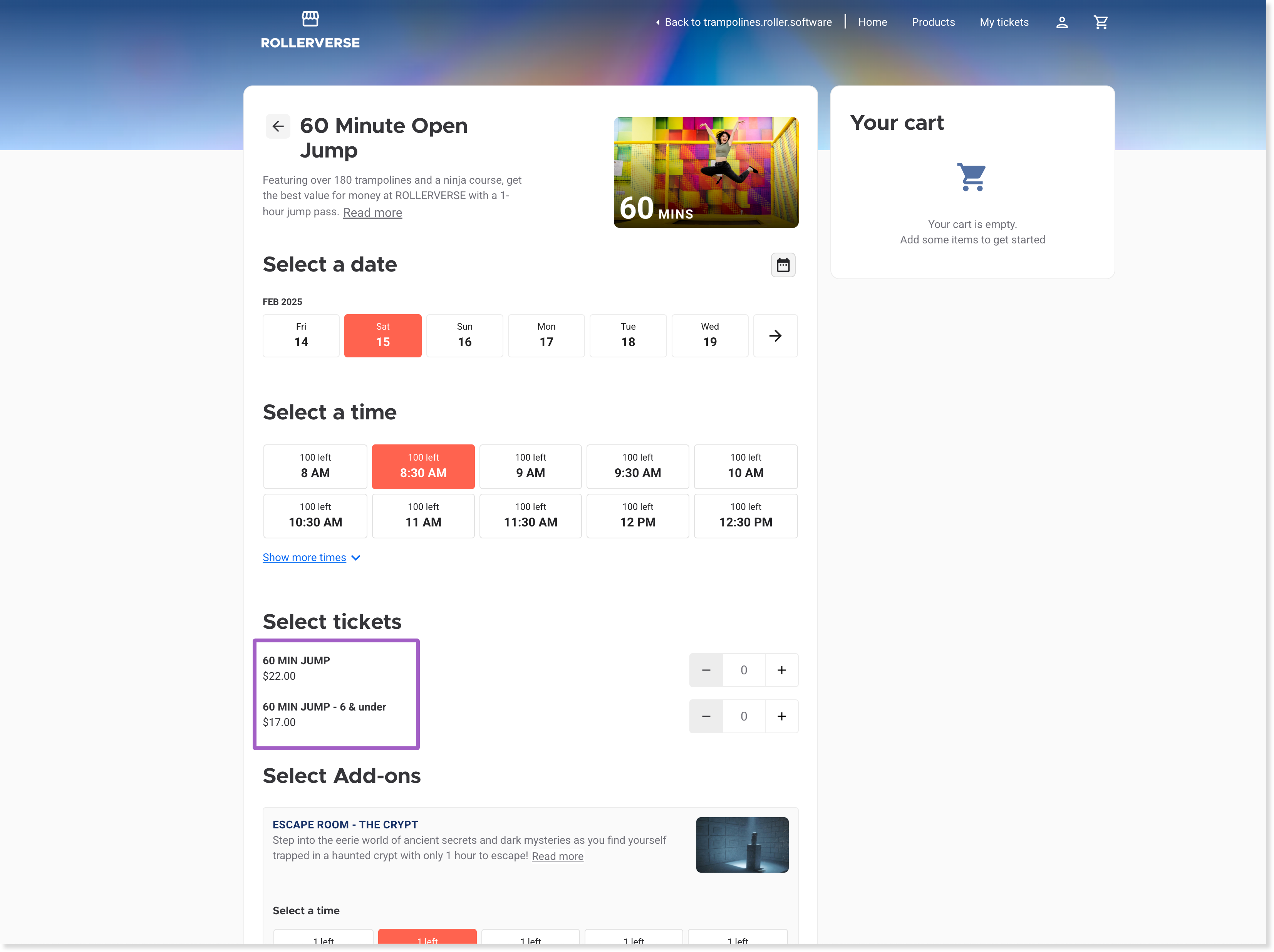Select Fri 14 date
The image size is (1274, 952).
(x=301, y=336)
